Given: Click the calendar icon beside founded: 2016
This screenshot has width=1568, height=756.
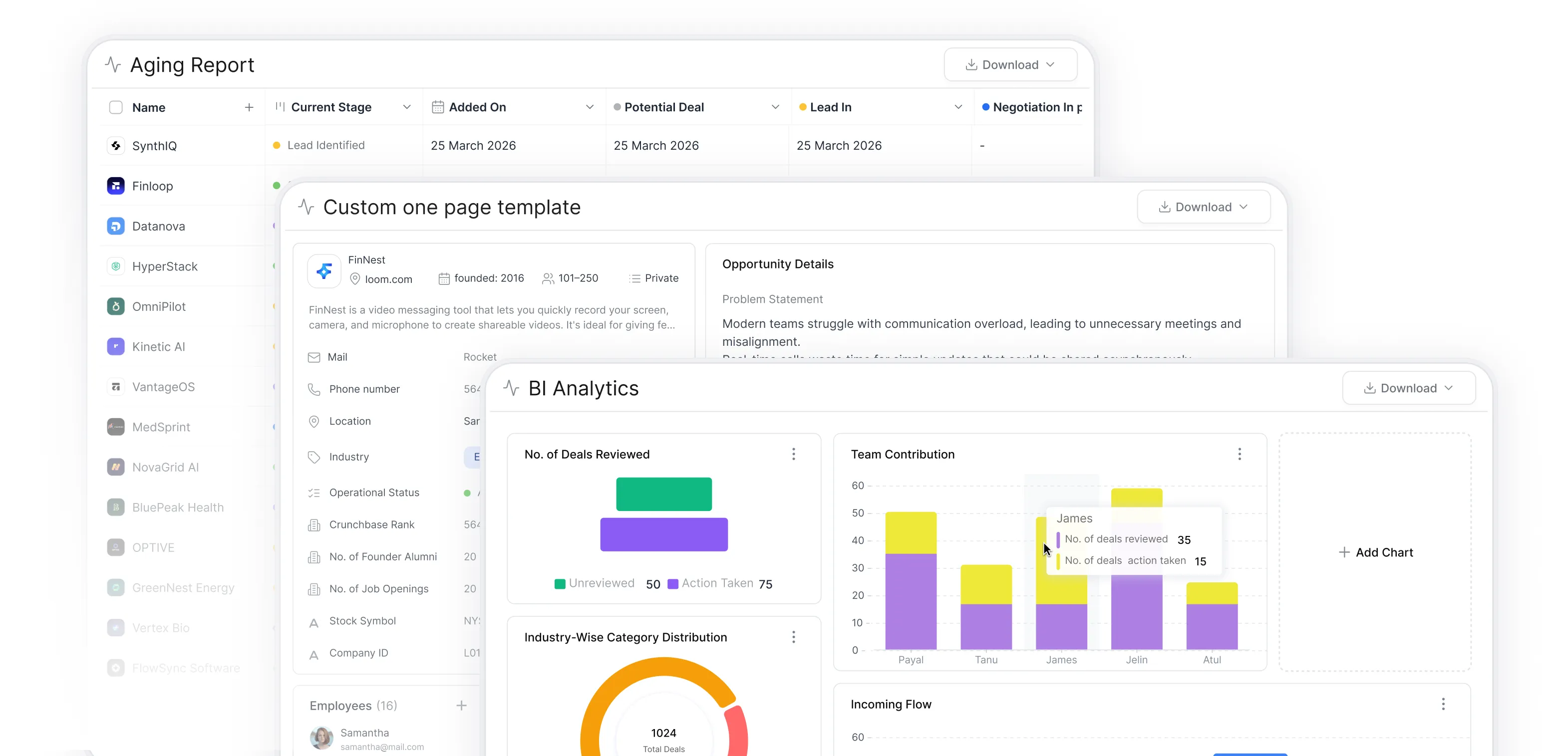Looking at the screenshot, I should [x=444, y=279].
